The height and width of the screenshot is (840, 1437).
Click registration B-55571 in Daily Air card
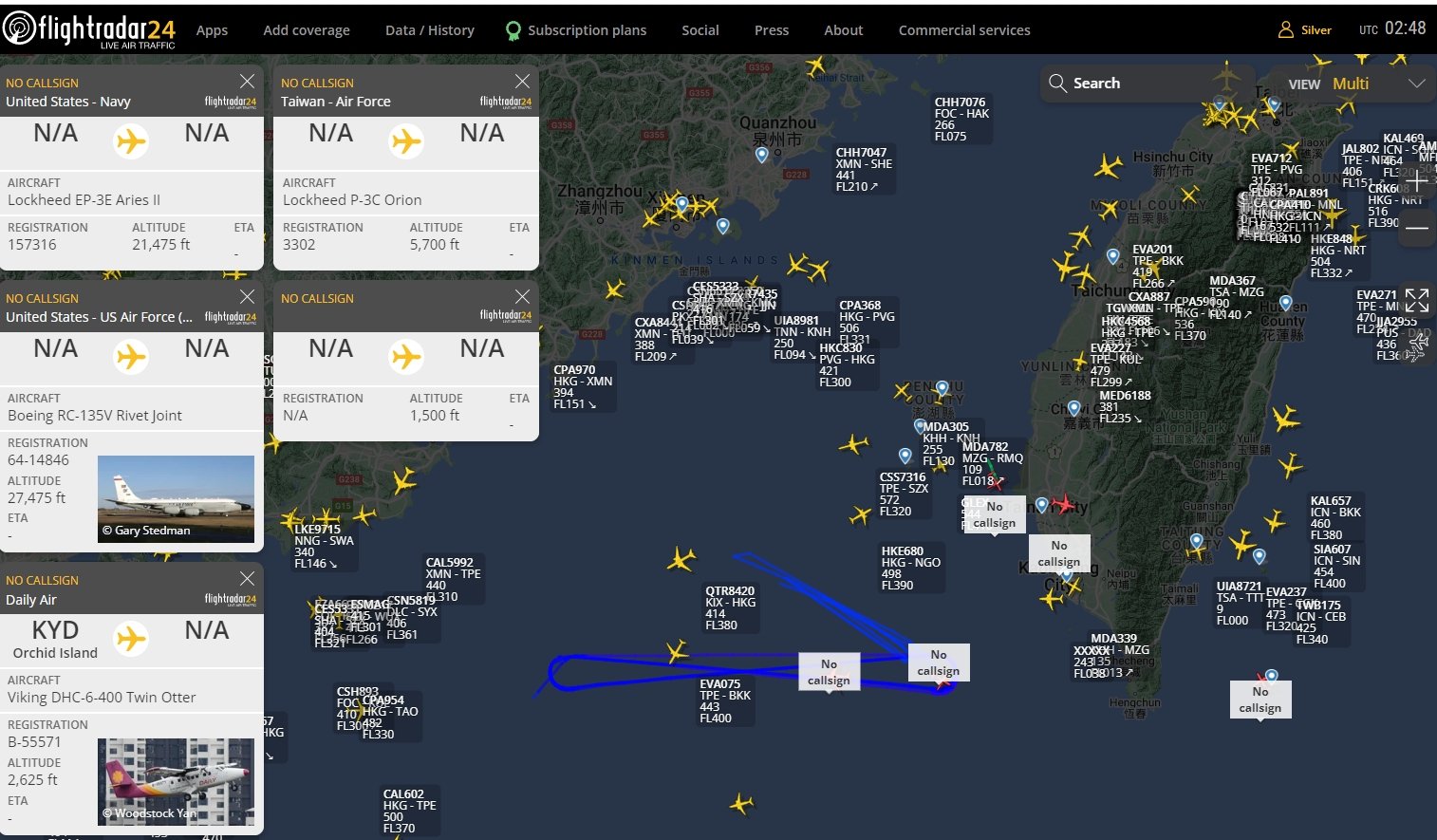click(34, 742)
